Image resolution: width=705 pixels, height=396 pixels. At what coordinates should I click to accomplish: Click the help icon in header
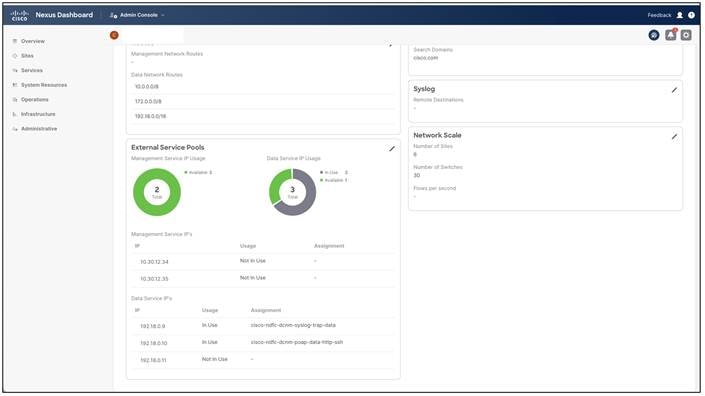pos(692,15)
